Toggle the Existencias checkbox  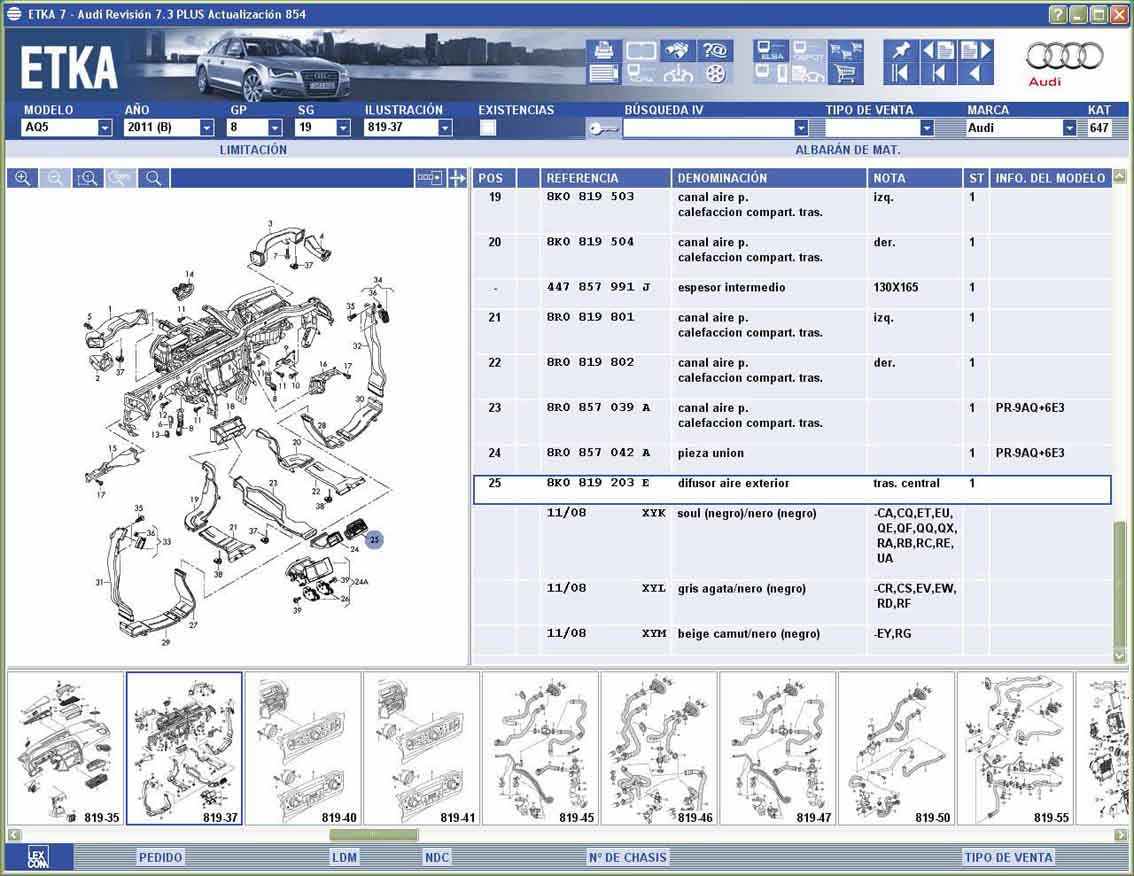(x=488, y=128)
